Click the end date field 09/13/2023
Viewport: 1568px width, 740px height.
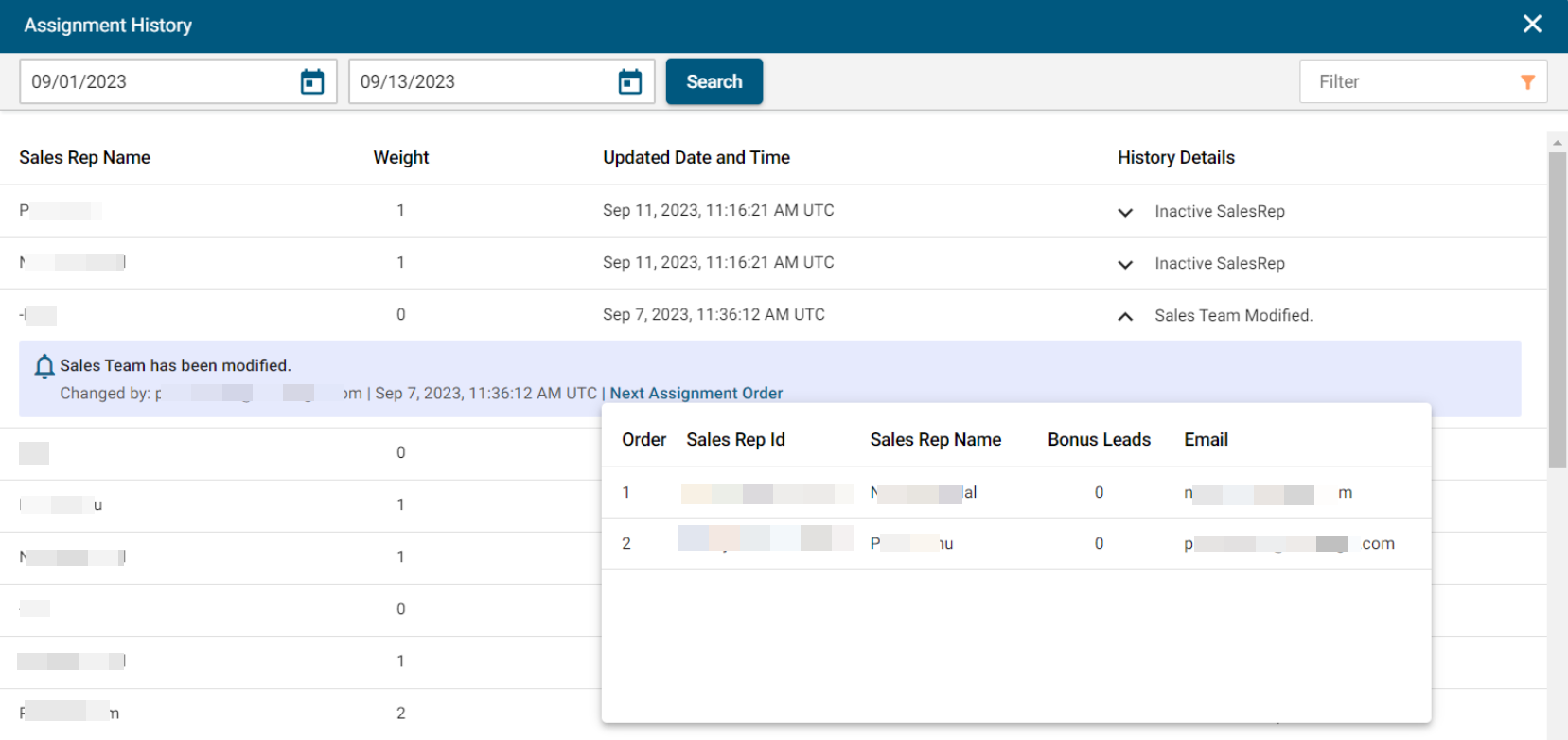point(502,81)
